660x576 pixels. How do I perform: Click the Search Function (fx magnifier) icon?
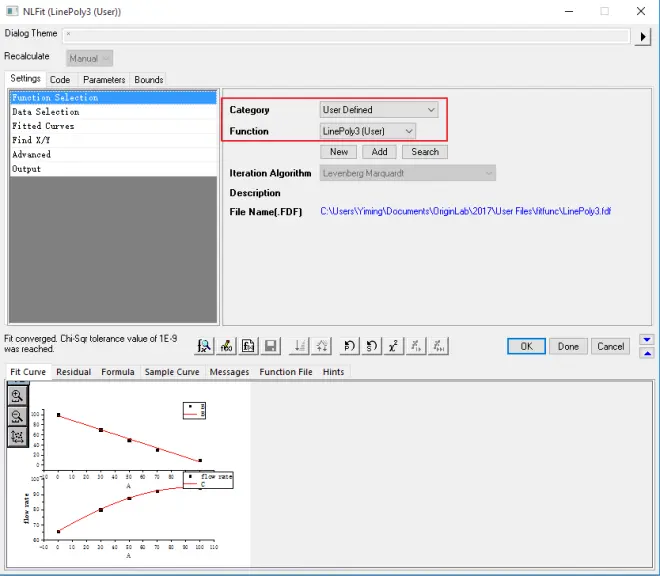pyautogui.click(x=204, y=346)
